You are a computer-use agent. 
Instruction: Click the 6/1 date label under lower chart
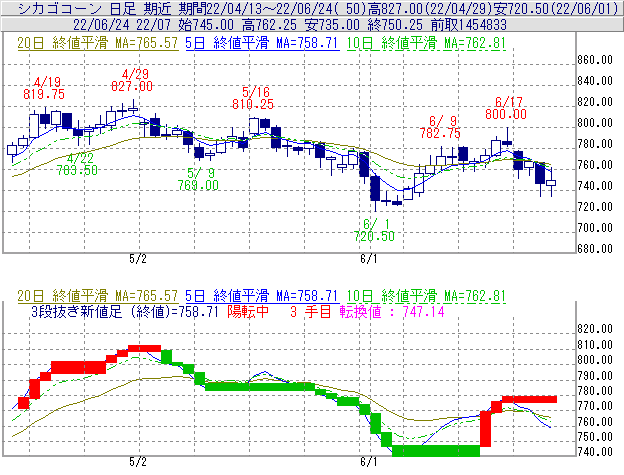coord(369,461)
